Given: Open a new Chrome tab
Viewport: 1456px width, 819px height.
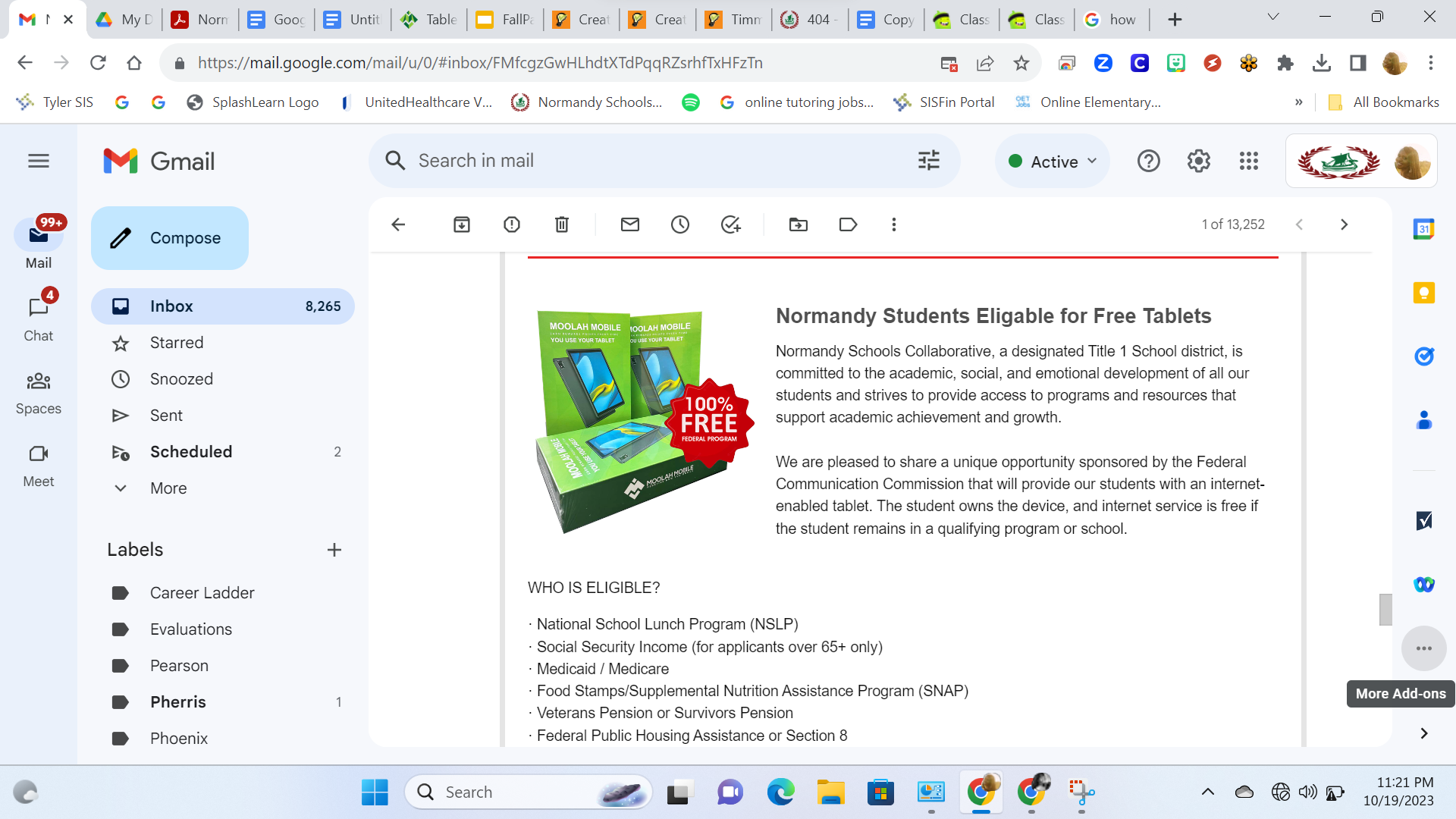Looking at the screenshot, I should 1175,20.
